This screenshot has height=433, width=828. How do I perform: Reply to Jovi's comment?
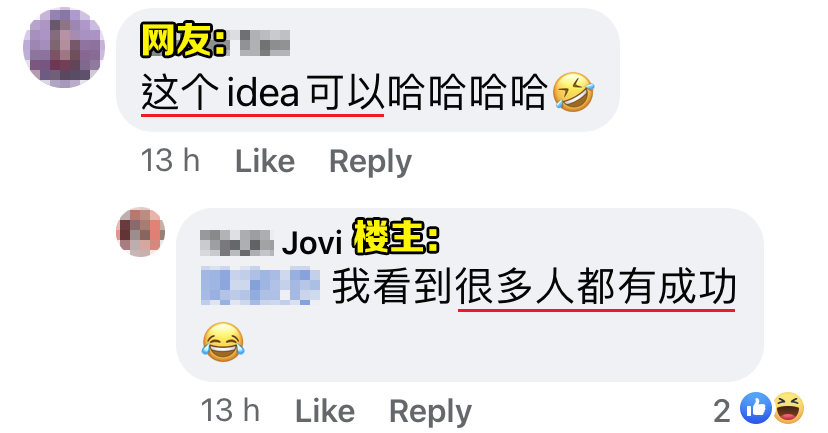[x=430, y=411]
